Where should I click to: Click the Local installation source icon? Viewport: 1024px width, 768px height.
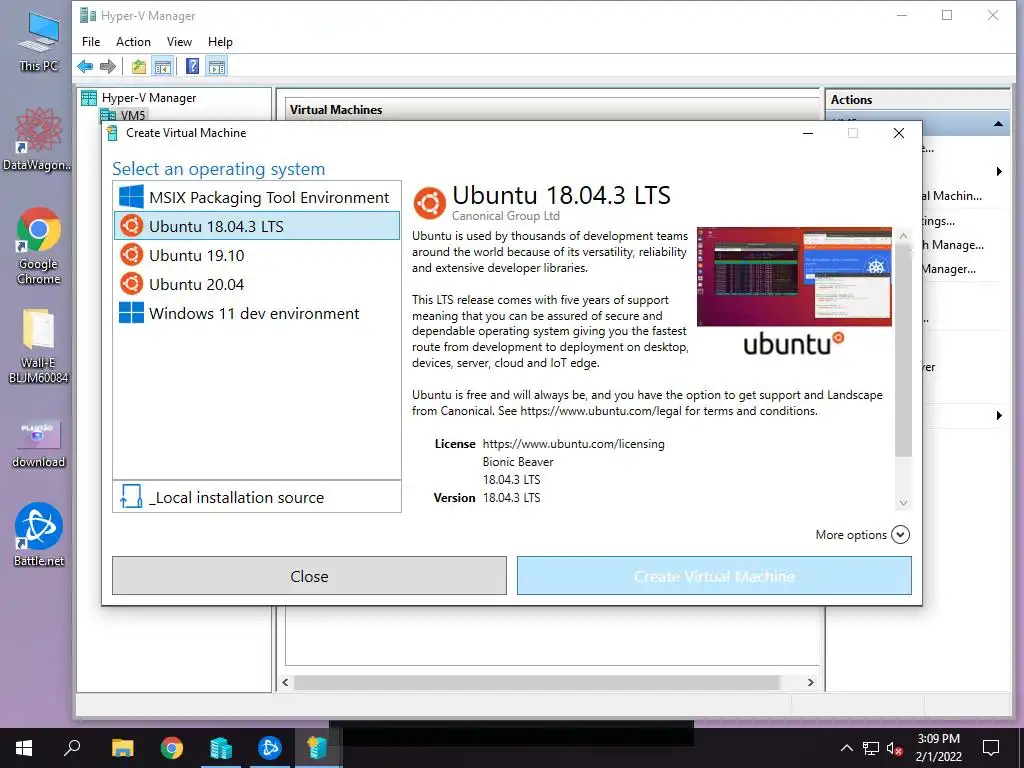point(131,497)
